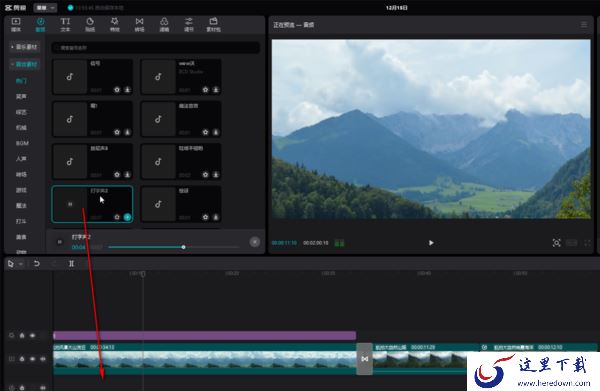Collapse the sound effects material section
This screenshot has height=391, width=600.
pos(25,64)
